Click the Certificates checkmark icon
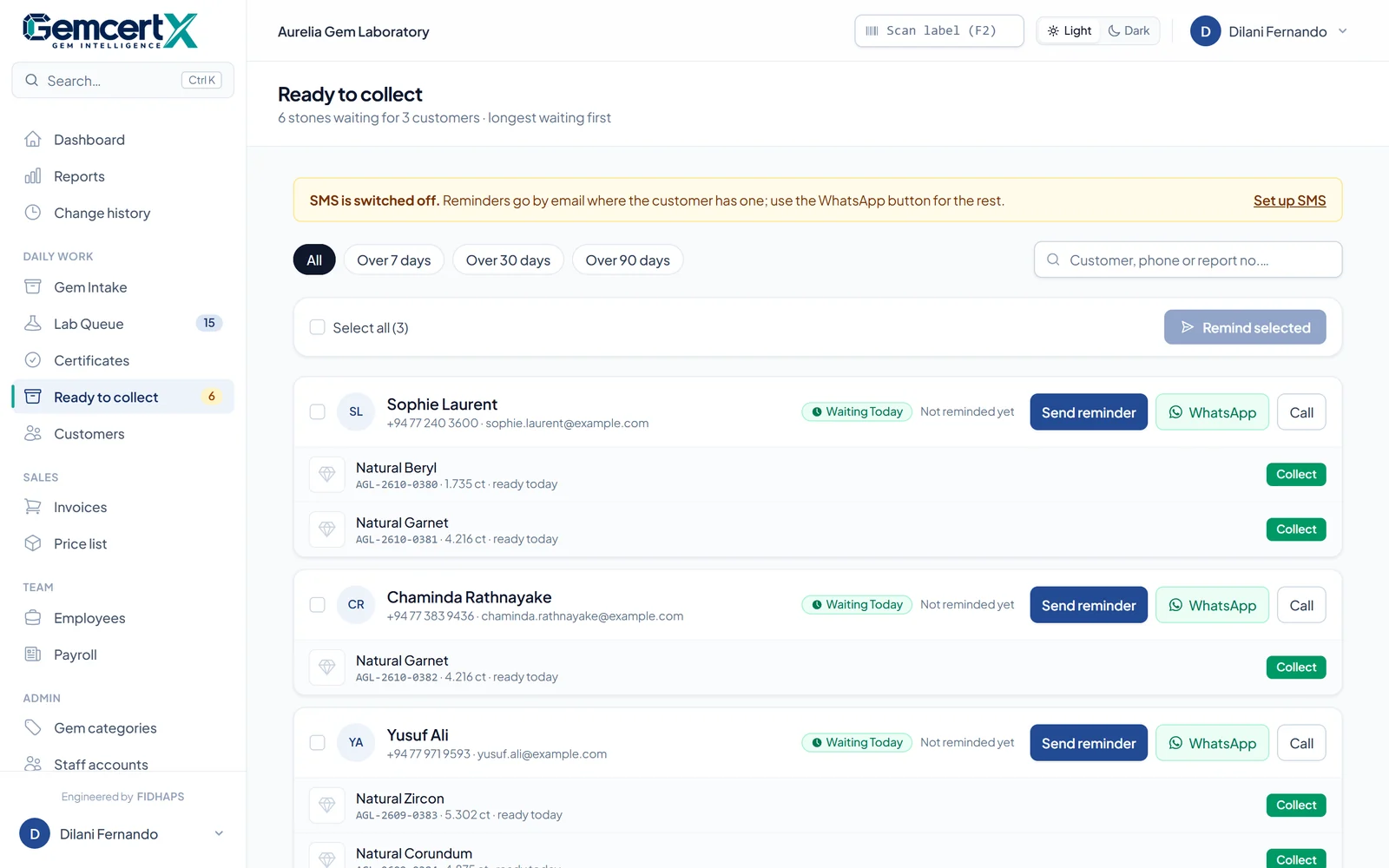 tap(33, 359)
